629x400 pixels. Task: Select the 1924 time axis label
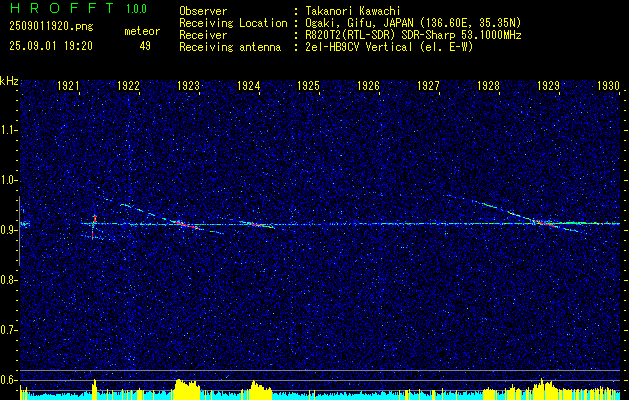[x=248, y=86]
